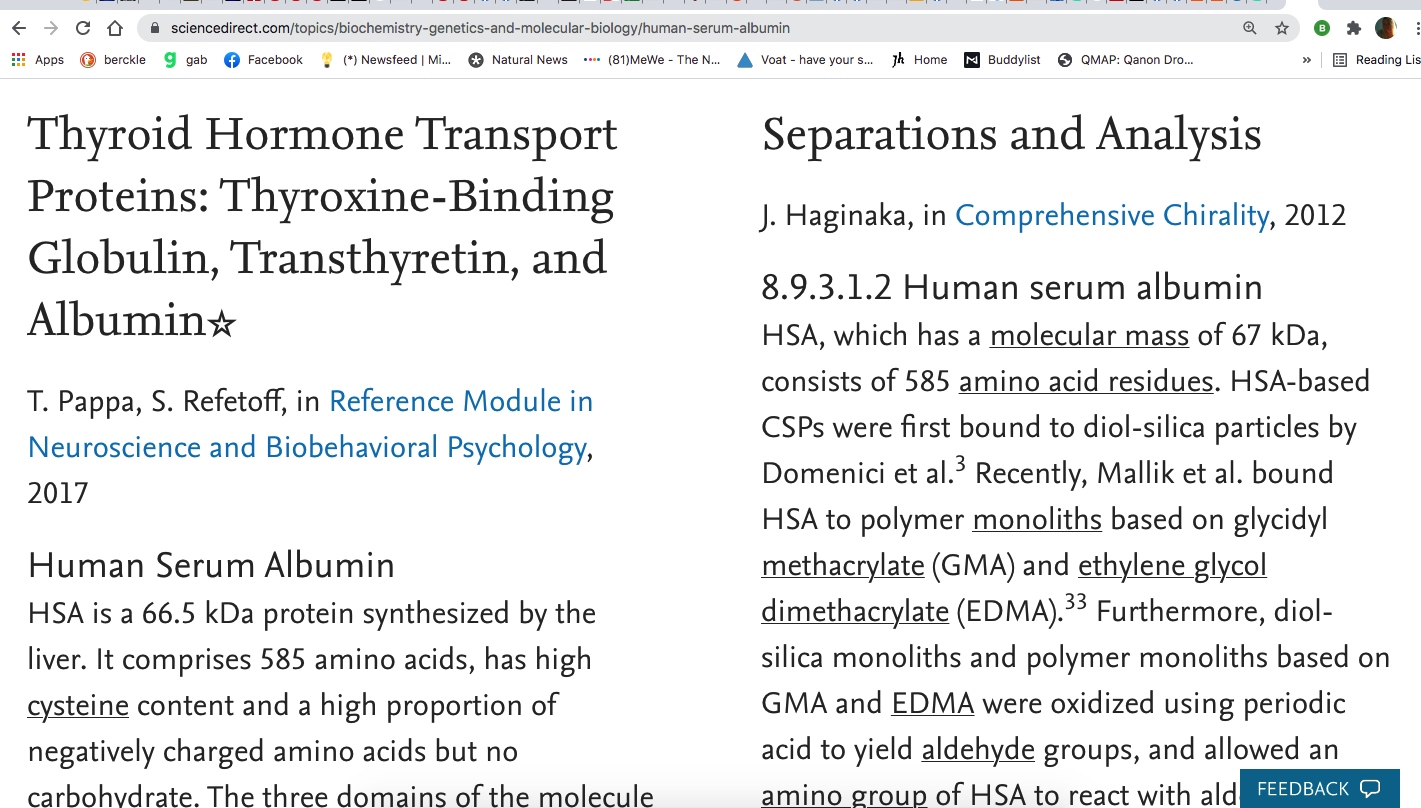Open the Comprehensive Chirality link
1421x808 pixels.
coord(1112,215)
